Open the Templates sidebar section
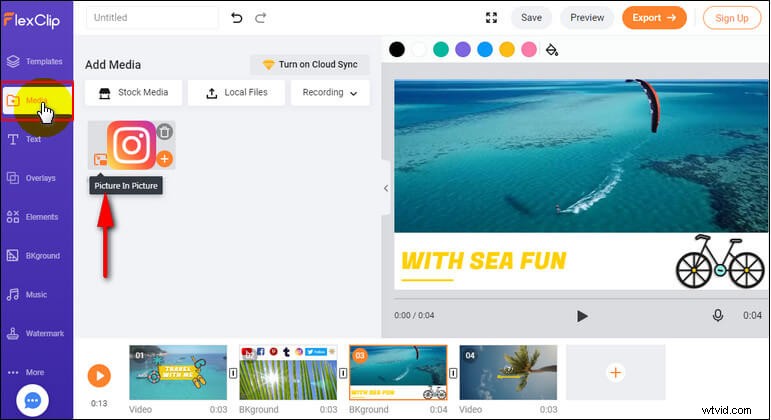This screenshot has height=420, width=771. tap(35, 61)
